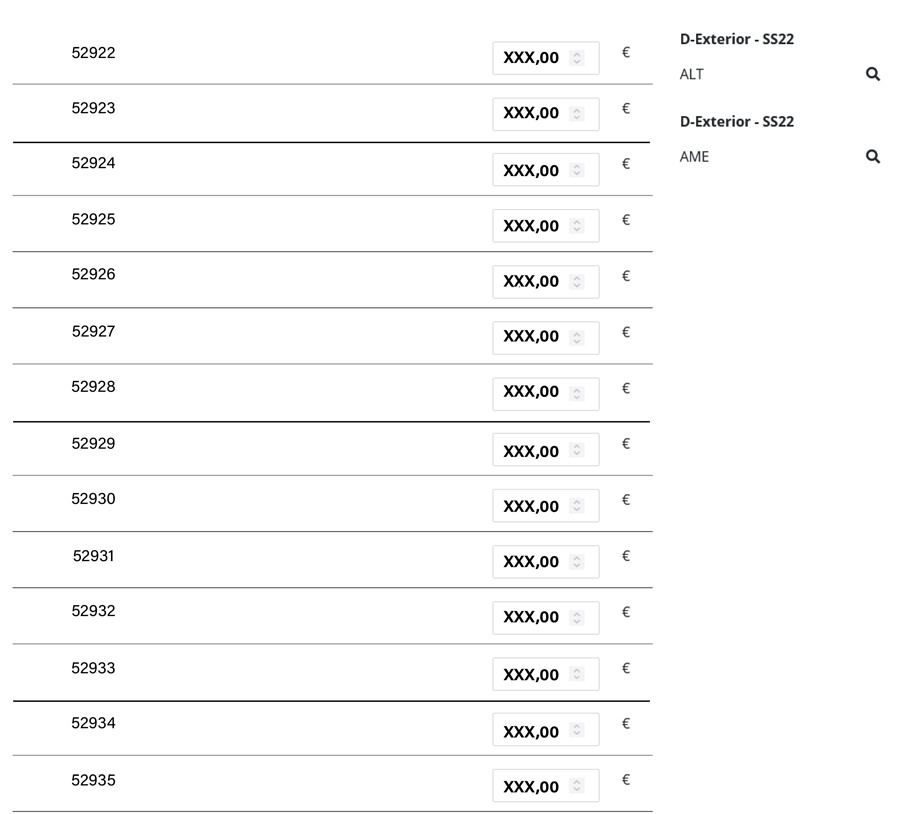
Task: Click the price box for row 52933
Action: [x=532, y=675]
